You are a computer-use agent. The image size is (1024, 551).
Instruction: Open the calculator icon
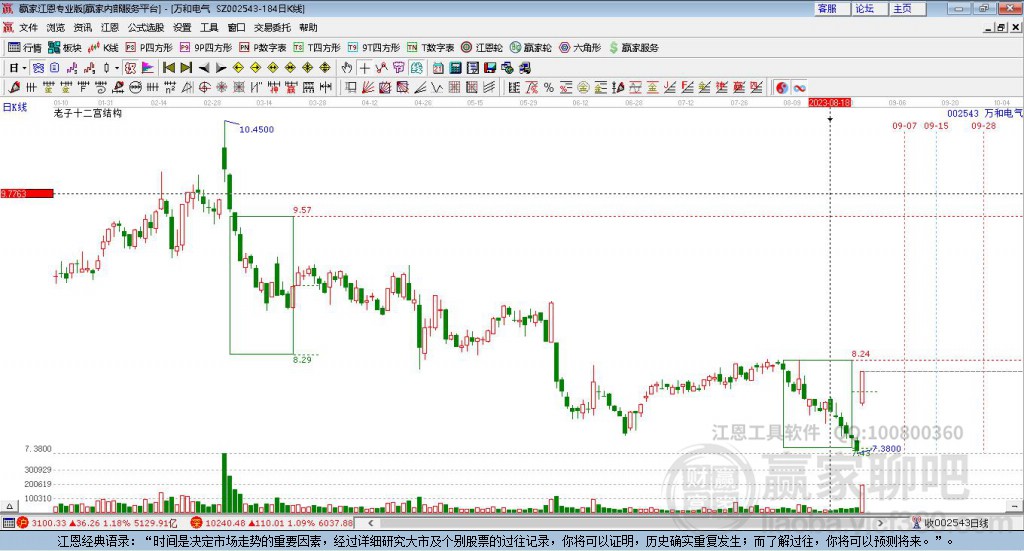click(x=456, y=68)
